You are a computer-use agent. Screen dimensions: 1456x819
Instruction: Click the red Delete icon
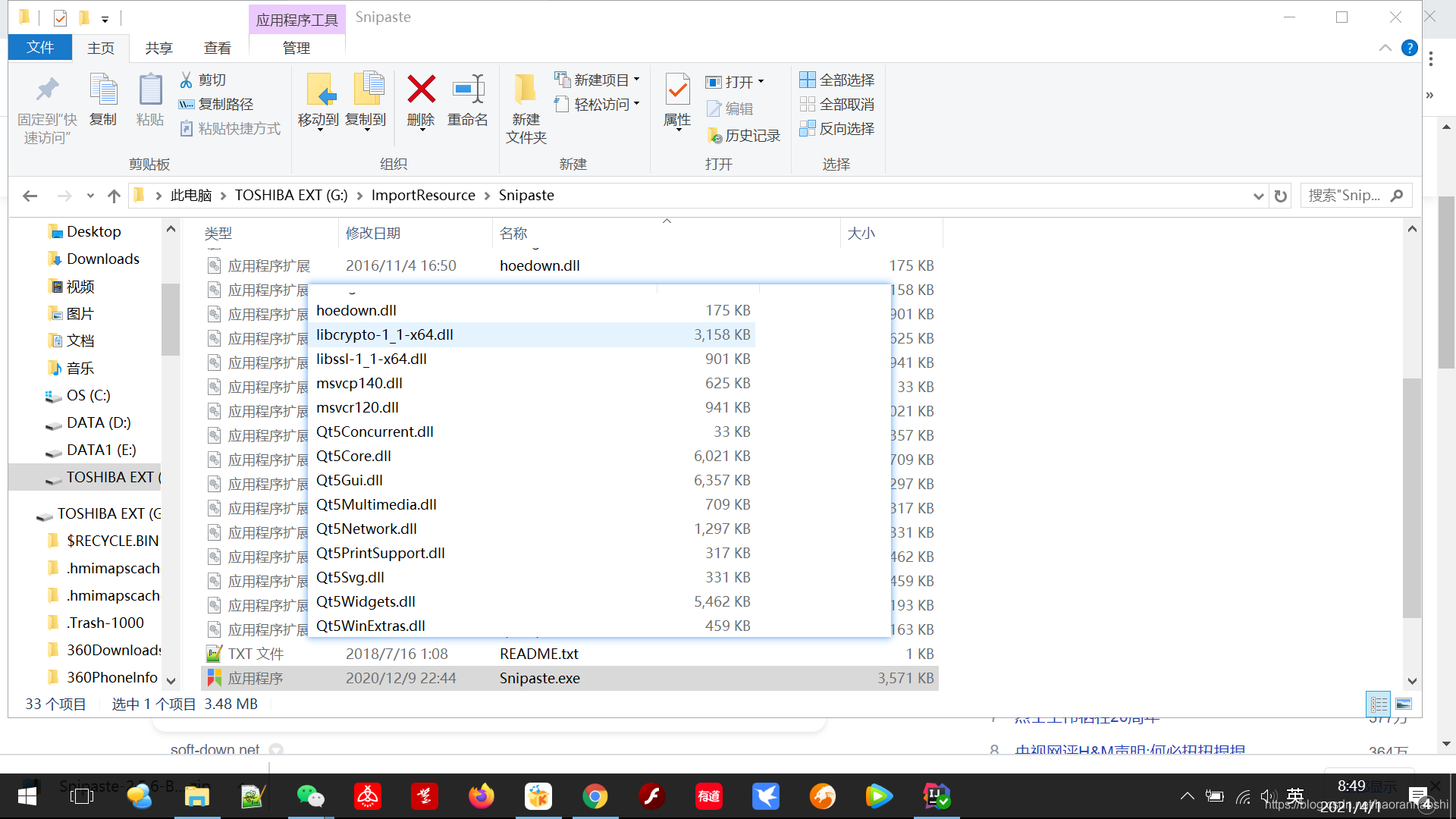point(421,89)
